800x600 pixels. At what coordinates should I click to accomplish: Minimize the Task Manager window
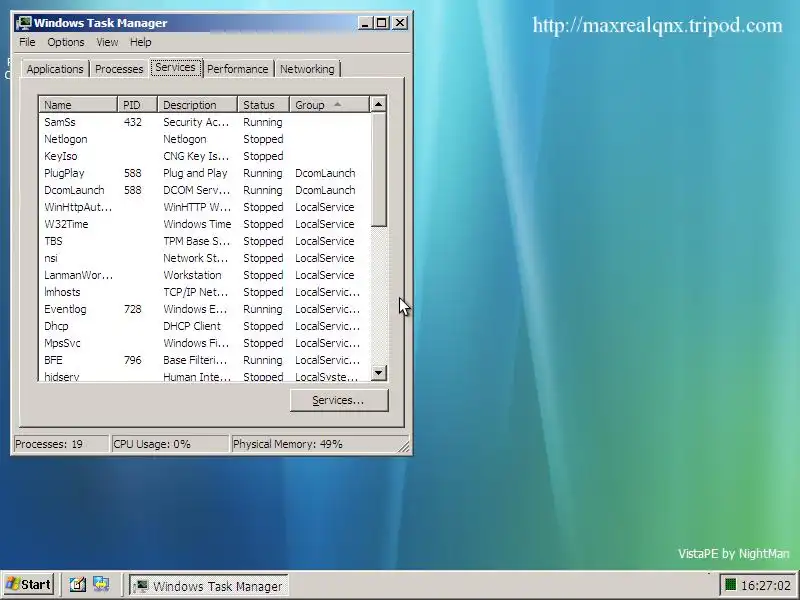[365, 23]
